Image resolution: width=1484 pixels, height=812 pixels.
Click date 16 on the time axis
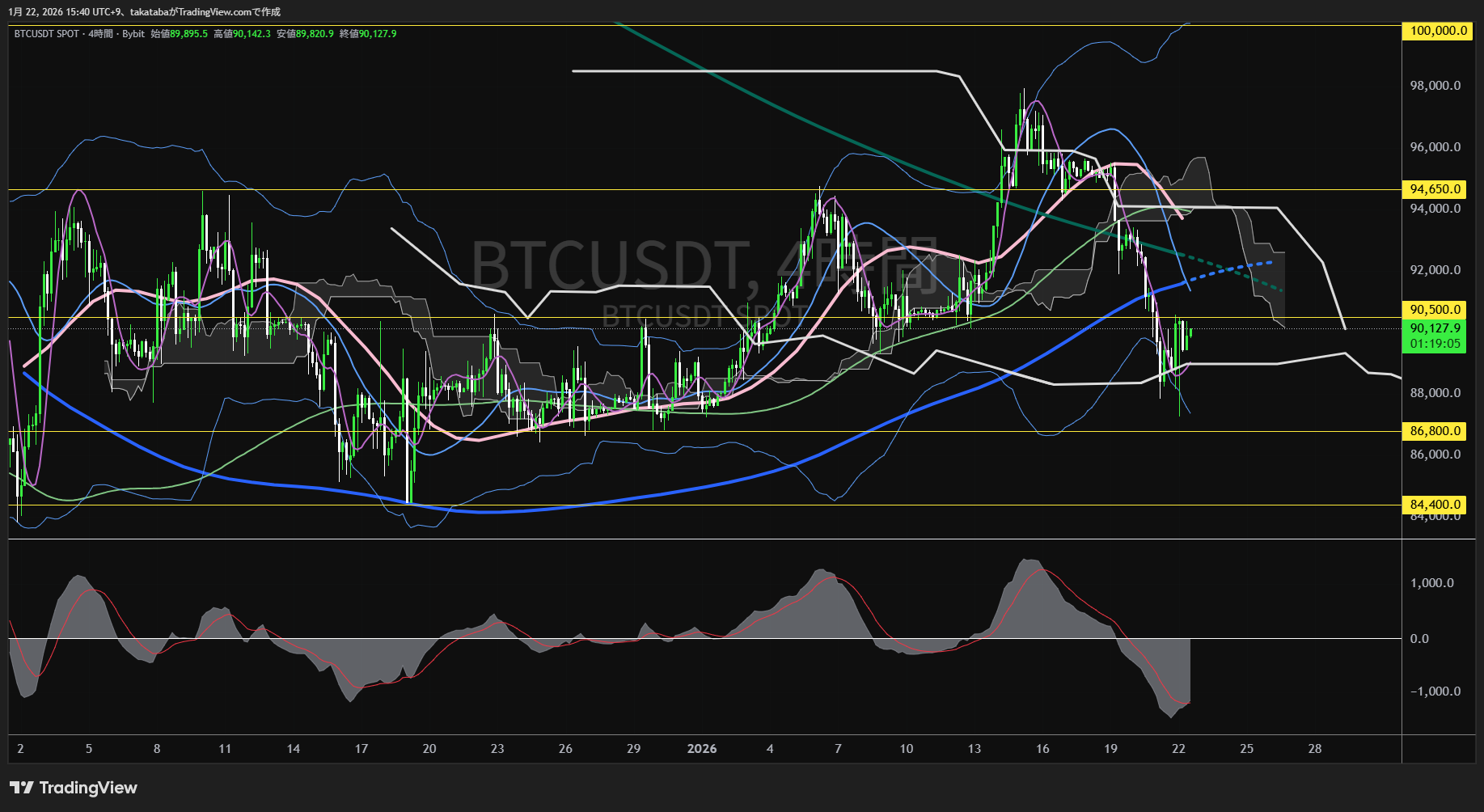(1042, 749)
